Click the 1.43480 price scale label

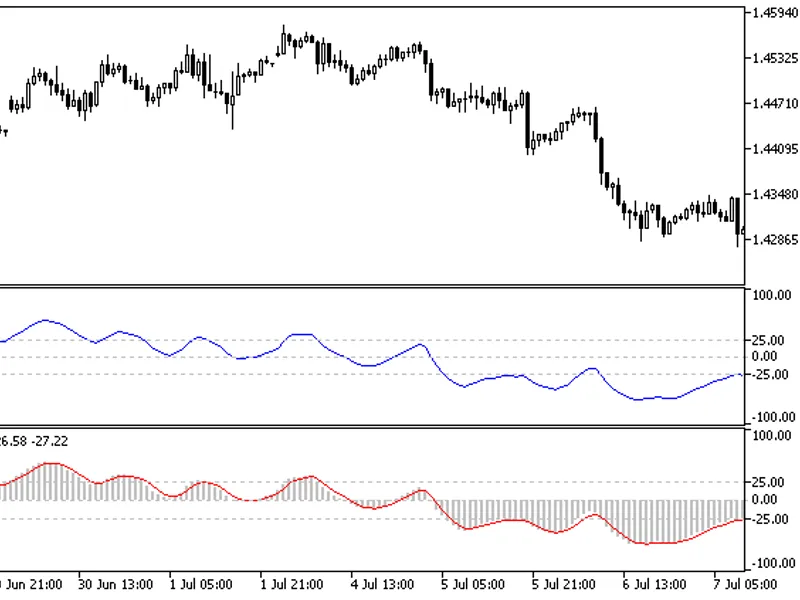pyautogui.click(x=775, y=194)
